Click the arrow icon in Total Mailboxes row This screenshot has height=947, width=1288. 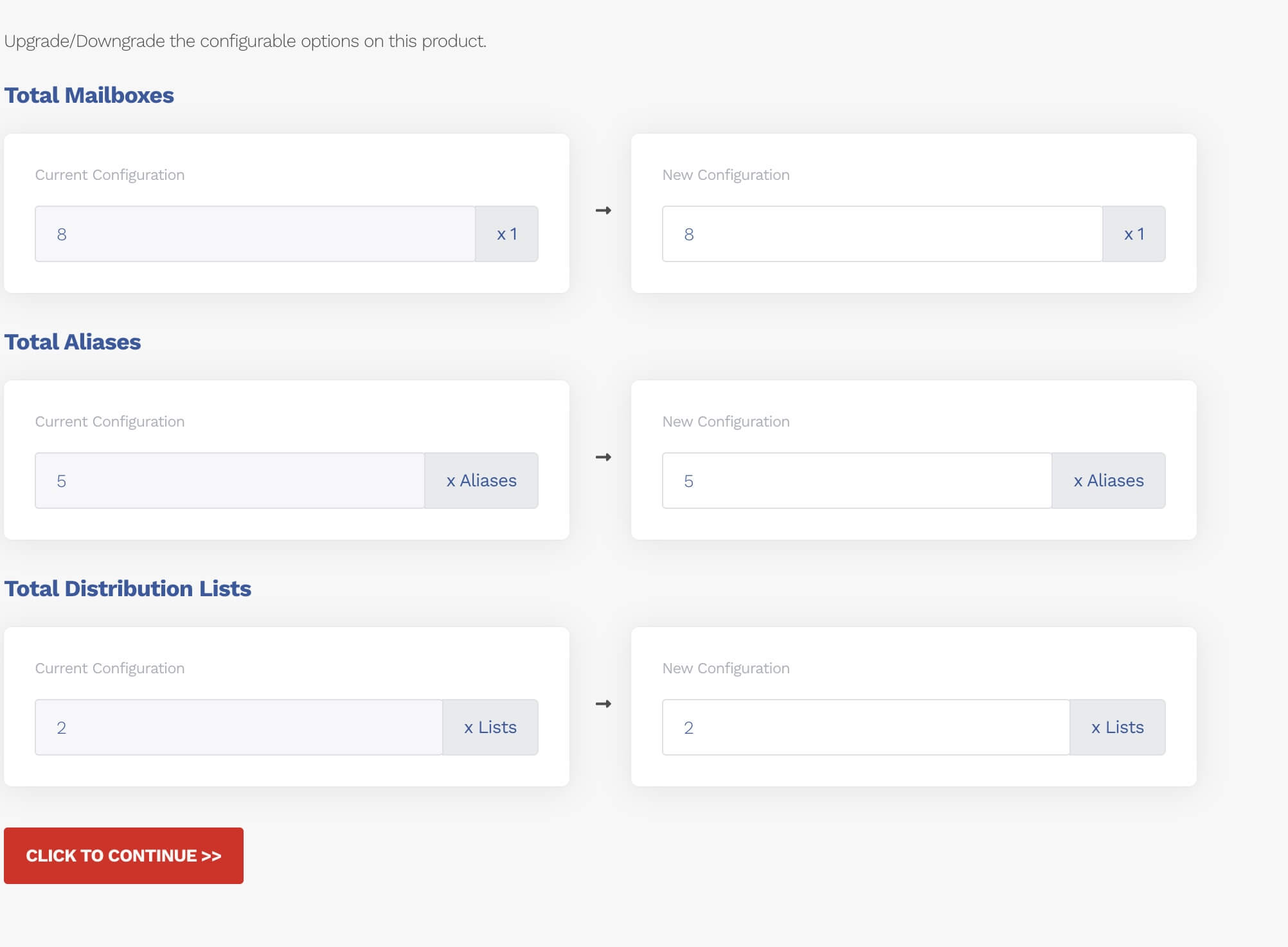point(603,211)
